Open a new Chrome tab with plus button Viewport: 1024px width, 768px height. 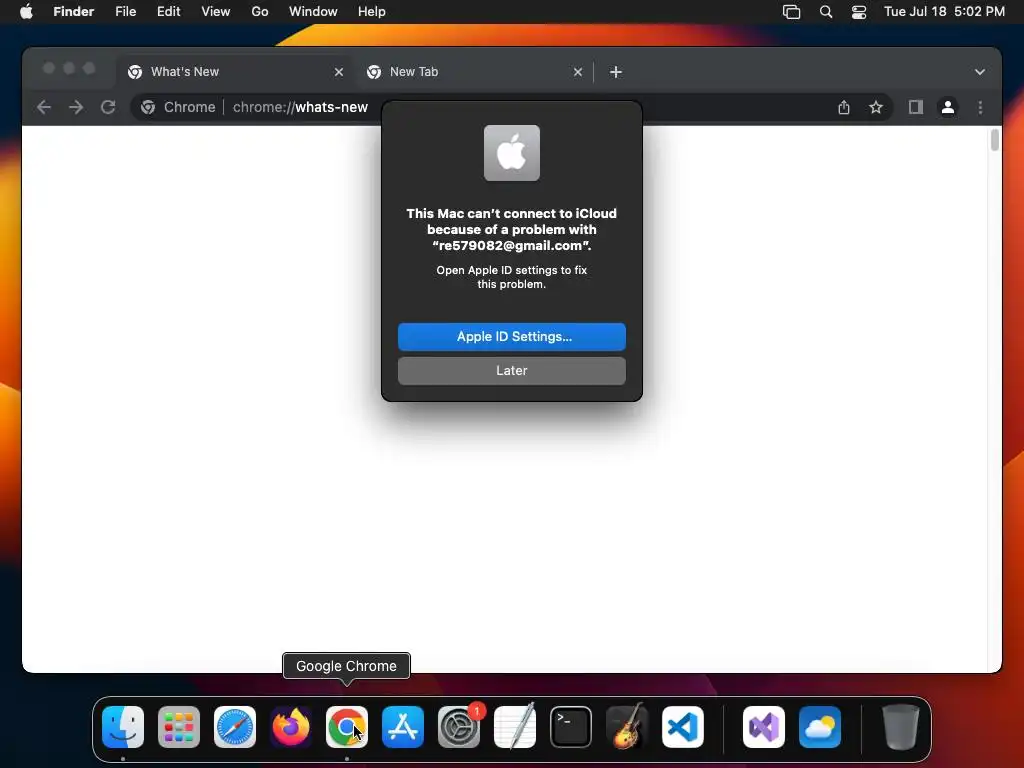tap(615, 72)
